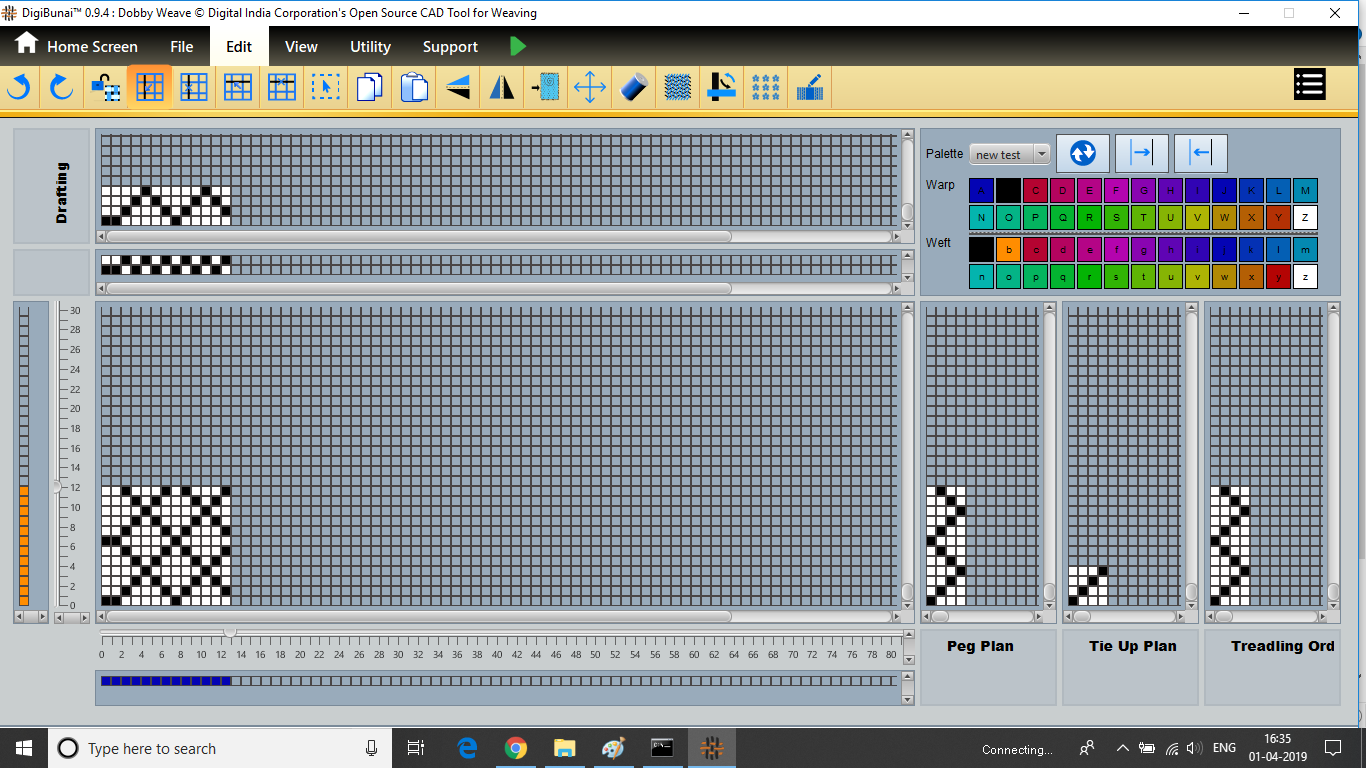Pick the orange weft color swatch b
Image resolution: width=1366 pixels, height=768 pixels.
1008,249
